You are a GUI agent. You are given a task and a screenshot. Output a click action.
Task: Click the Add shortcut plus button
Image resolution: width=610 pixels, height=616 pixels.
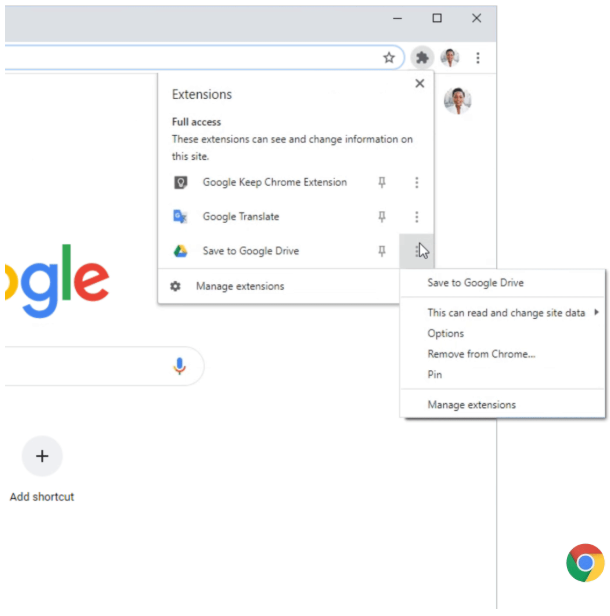coord(42,456)
